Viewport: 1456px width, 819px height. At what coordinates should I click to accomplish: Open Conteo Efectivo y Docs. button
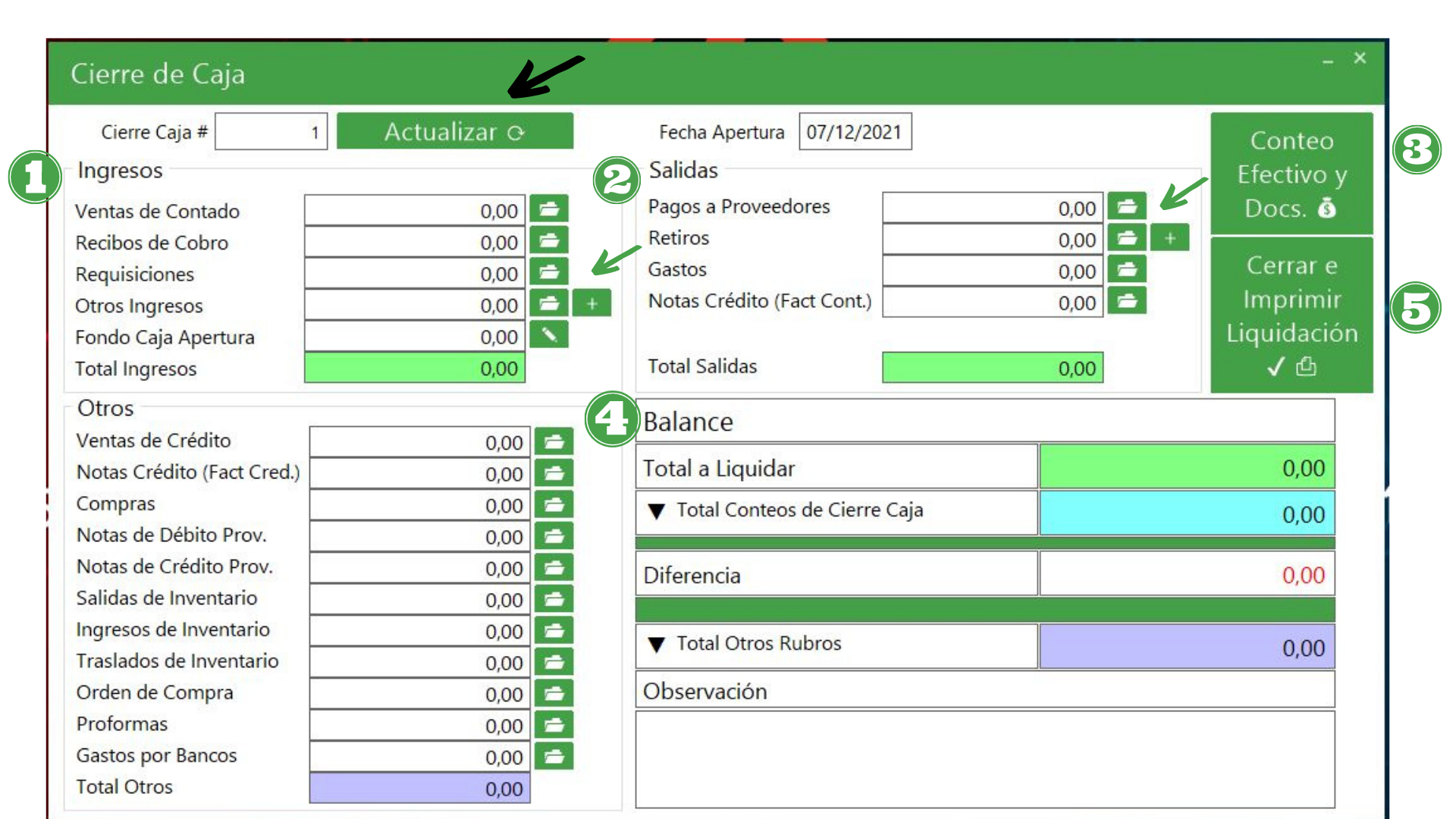coord(1291,174)
